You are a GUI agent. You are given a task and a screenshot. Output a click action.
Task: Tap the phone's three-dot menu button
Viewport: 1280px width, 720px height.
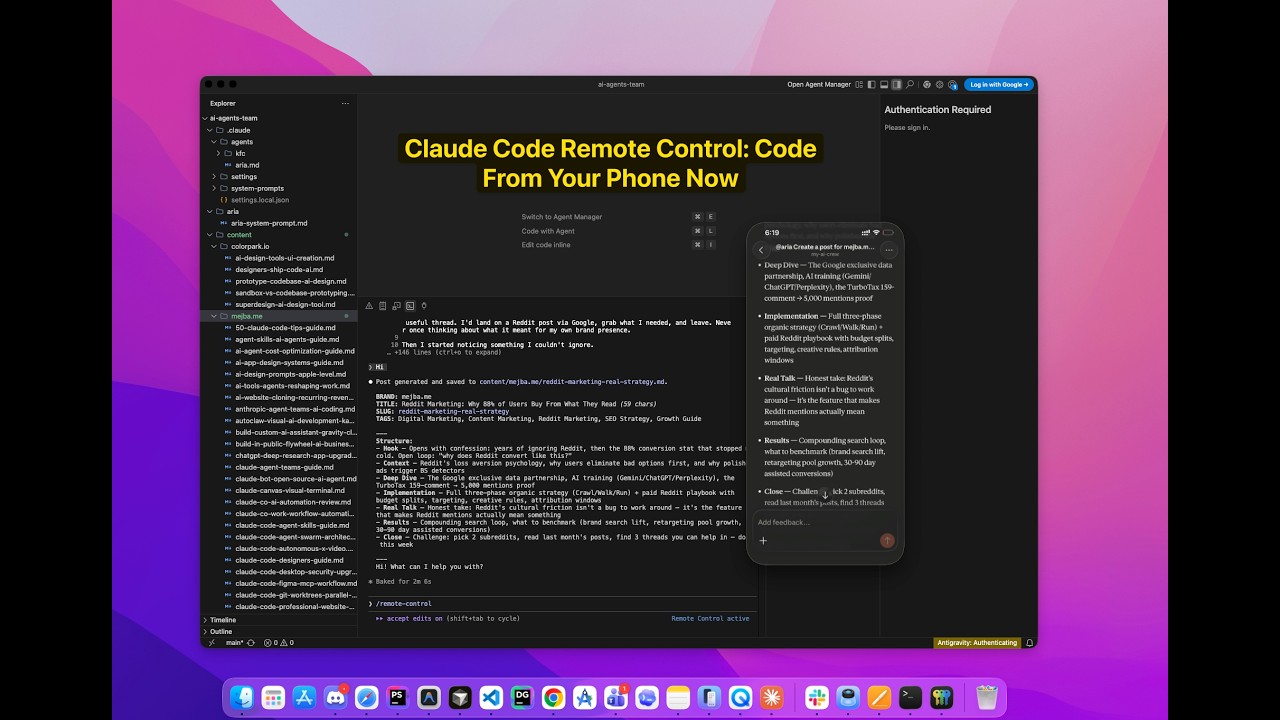tap(888, 250)
